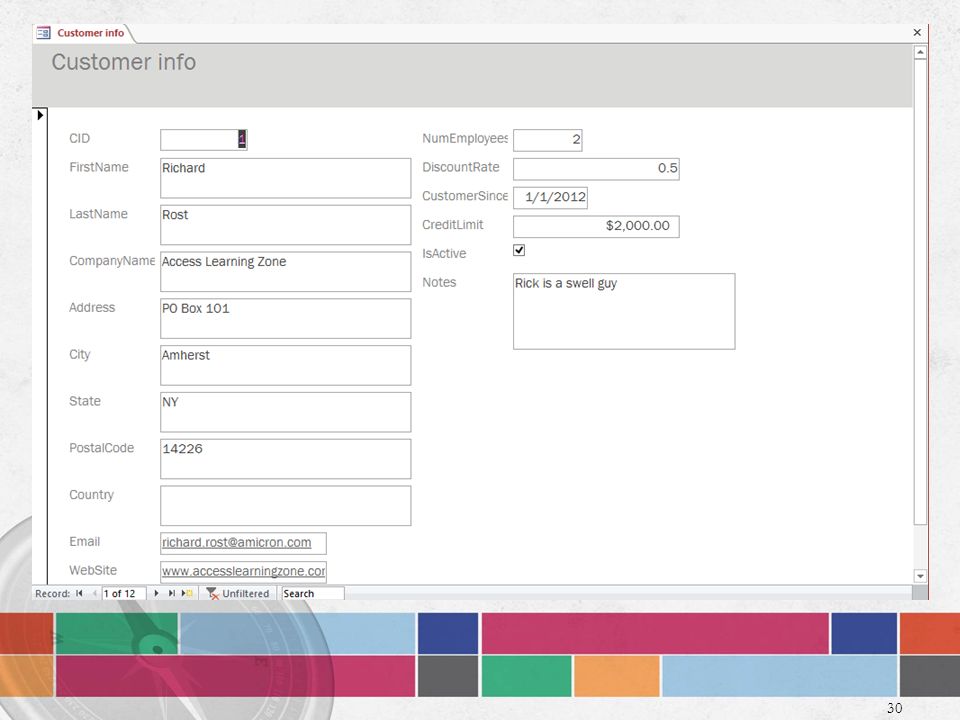Click the CID label

(80, 138)
